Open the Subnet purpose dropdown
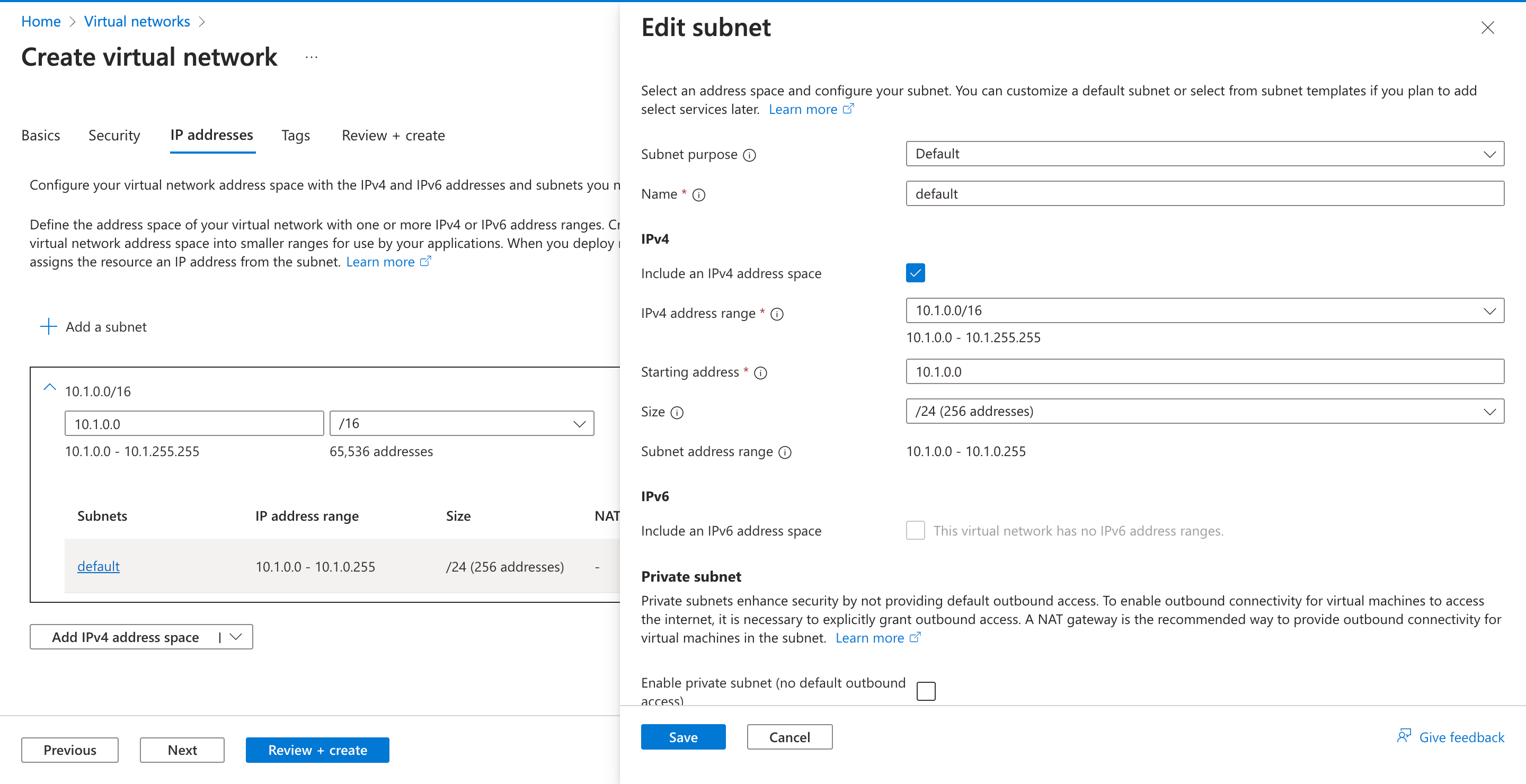This screenshot has height=784, width=1526. (1491, 154)
